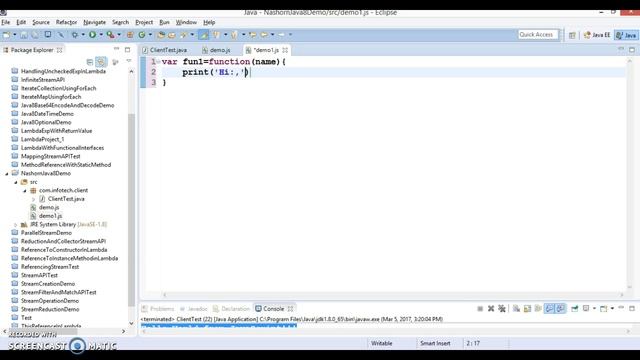Expand JRE System Library node

[16, 224]
